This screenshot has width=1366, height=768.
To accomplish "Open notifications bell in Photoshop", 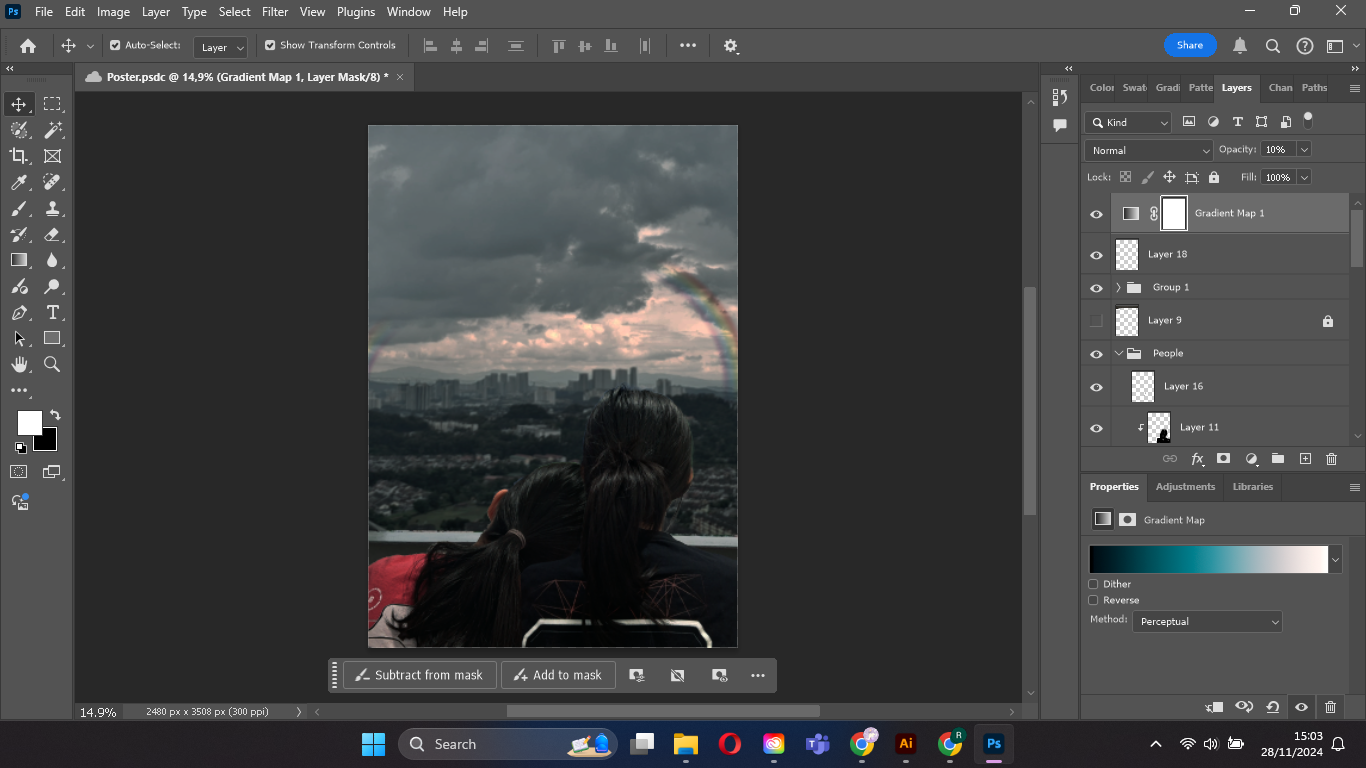I will (x=1240, y=46).
